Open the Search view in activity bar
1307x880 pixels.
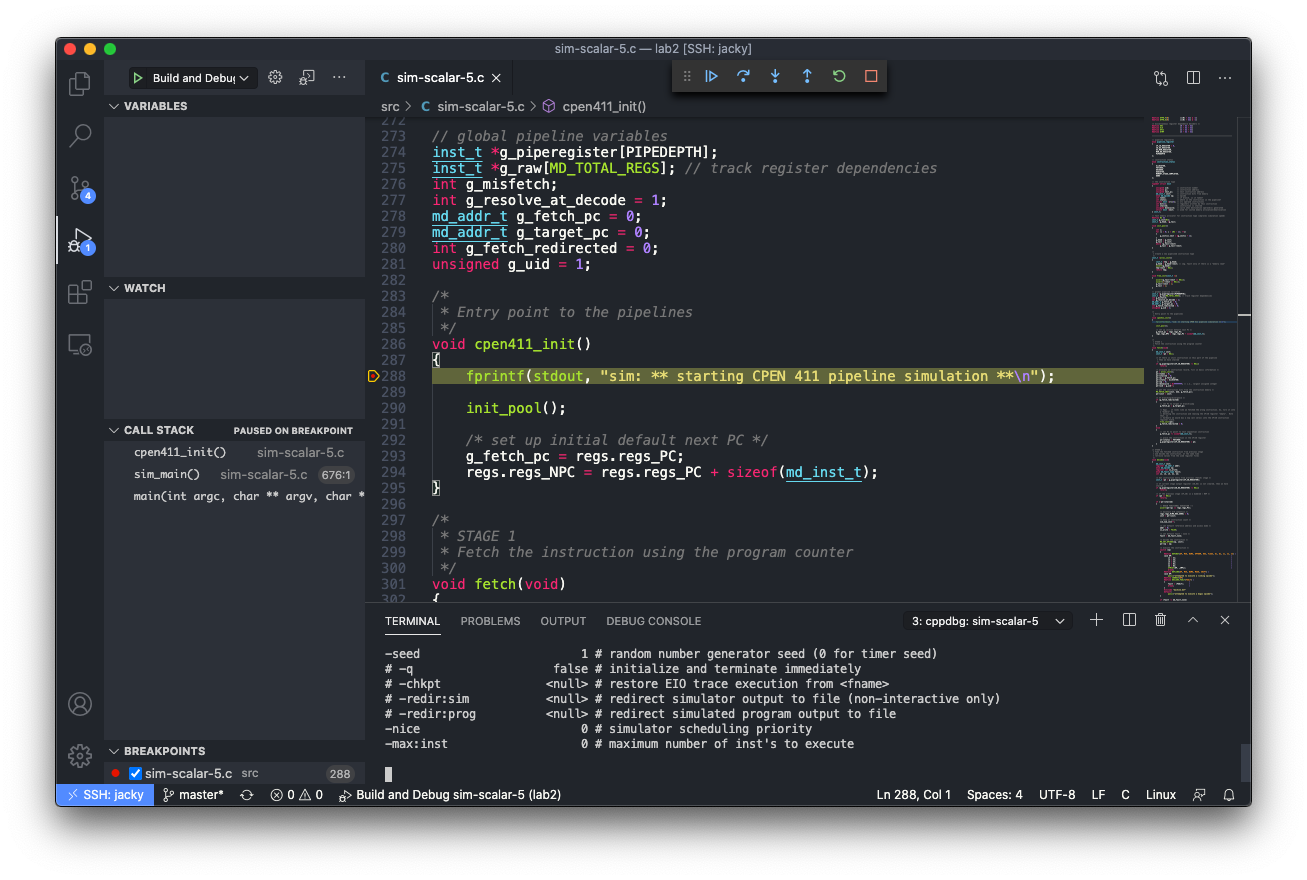[x=80, y=136]
